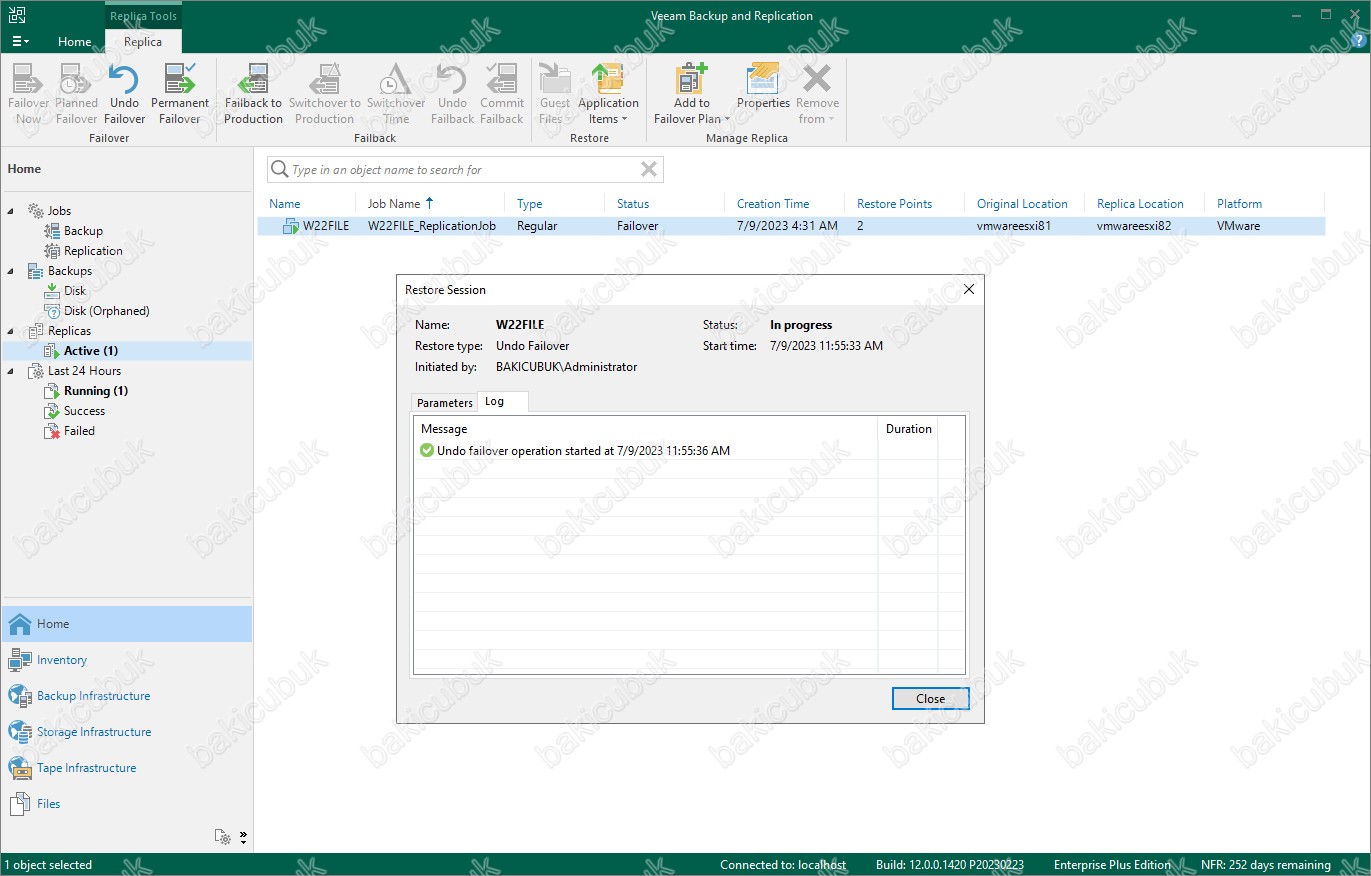Click the replica Properties icon
Viewport: 1371px width, 876px height.
coord(763,87)
